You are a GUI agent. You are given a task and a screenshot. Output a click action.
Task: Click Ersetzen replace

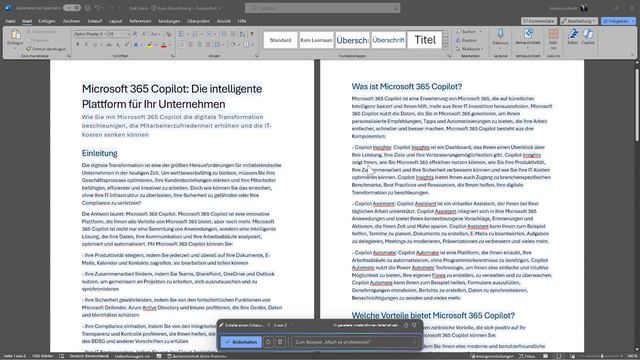[467, 40]
